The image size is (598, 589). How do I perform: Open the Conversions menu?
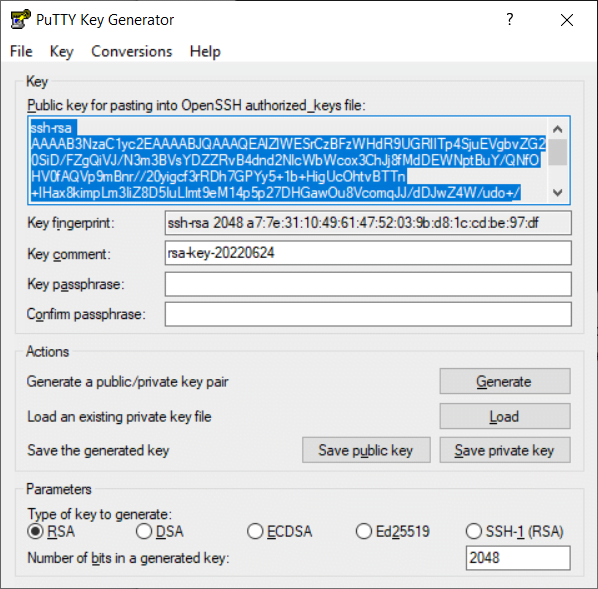tap(132, 51)
